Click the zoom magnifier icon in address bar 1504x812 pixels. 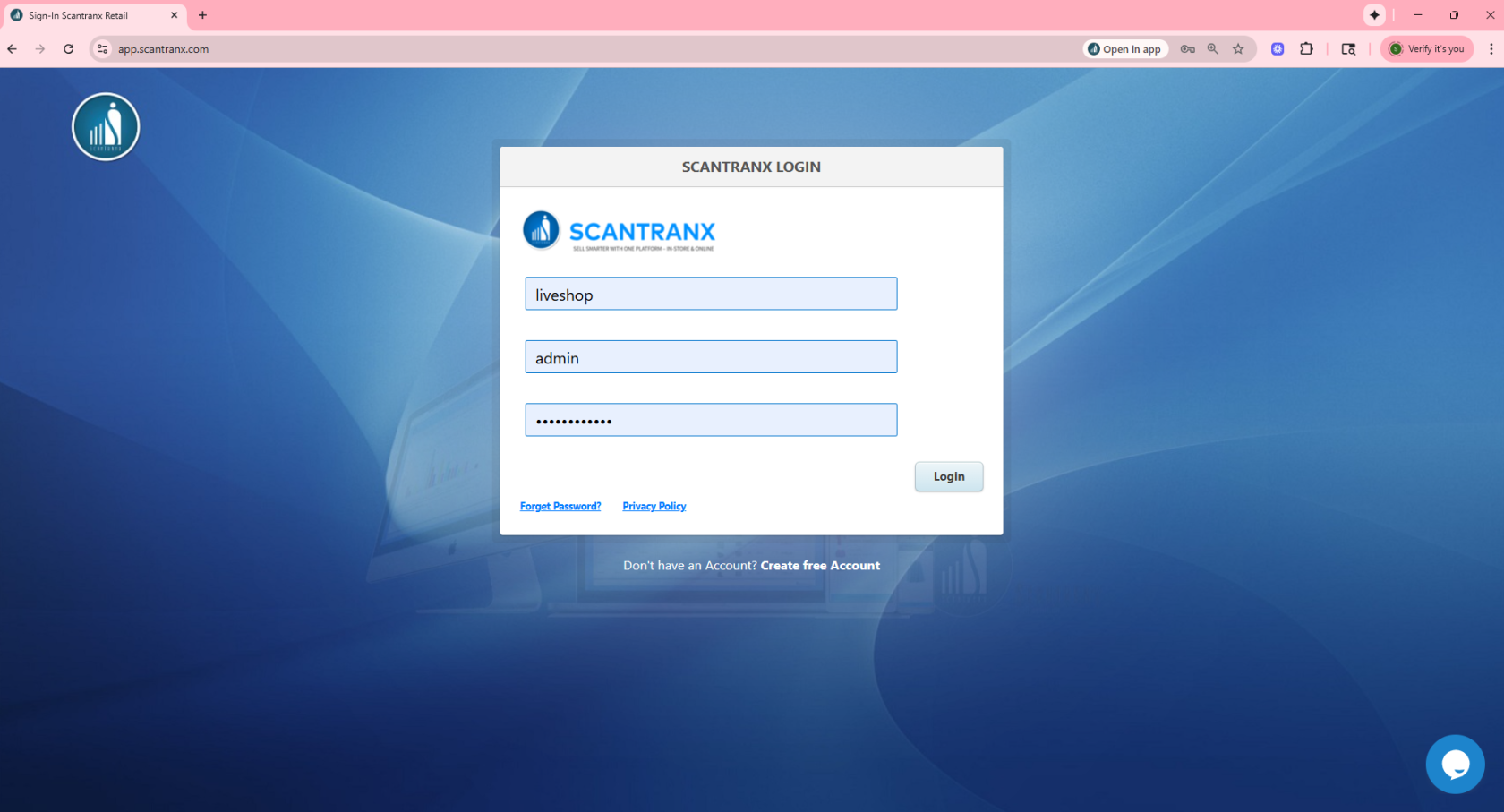pyautogui.click(x=1212, y=49)
